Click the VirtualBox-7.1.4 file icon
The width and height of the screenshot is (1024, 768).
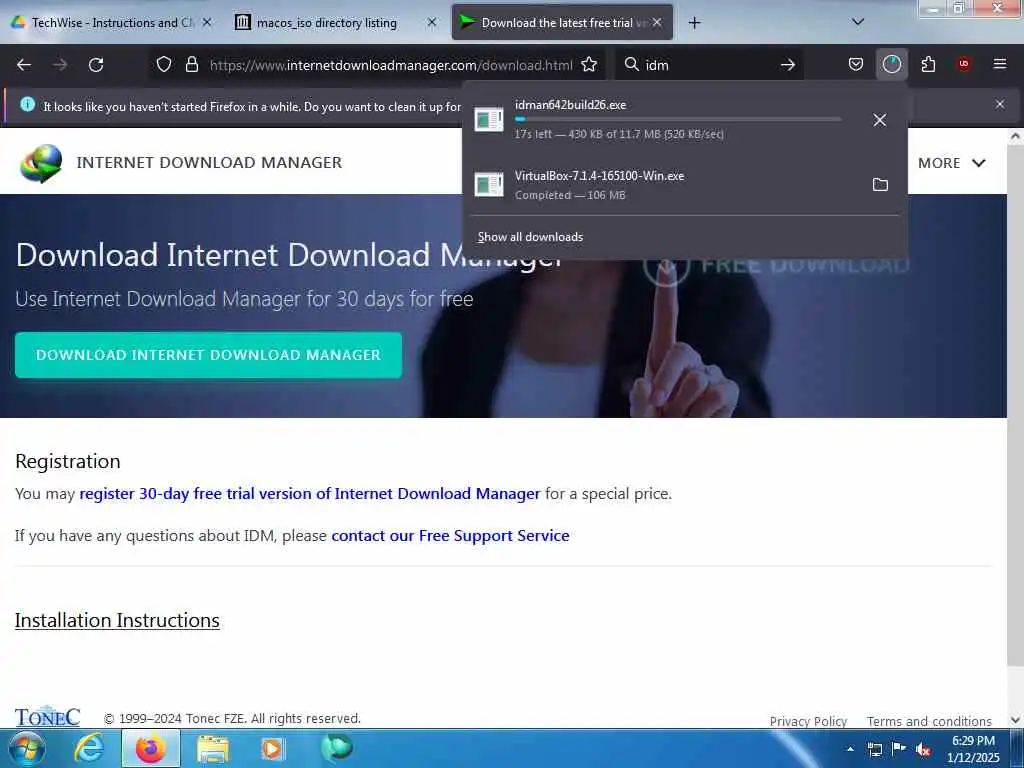click(488, 185)
